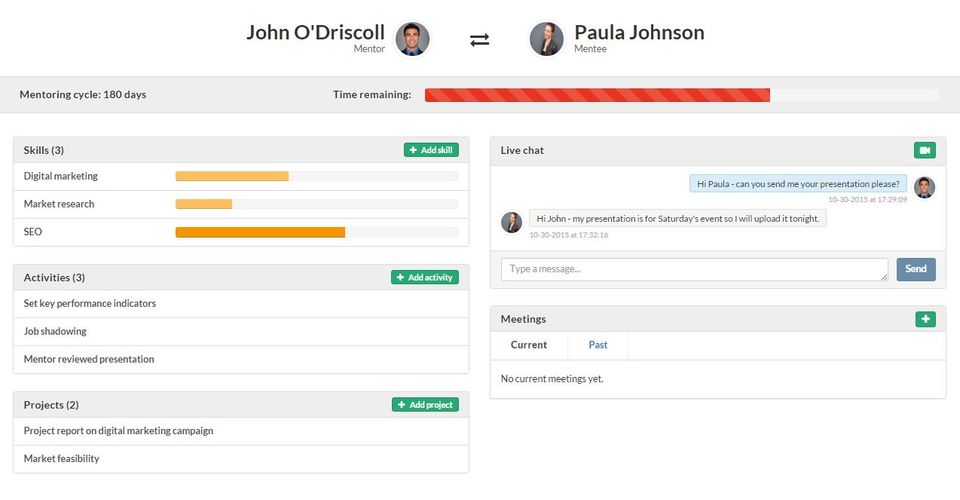
Task: Open the Market research skill row
Action: [x=241, y=204]
